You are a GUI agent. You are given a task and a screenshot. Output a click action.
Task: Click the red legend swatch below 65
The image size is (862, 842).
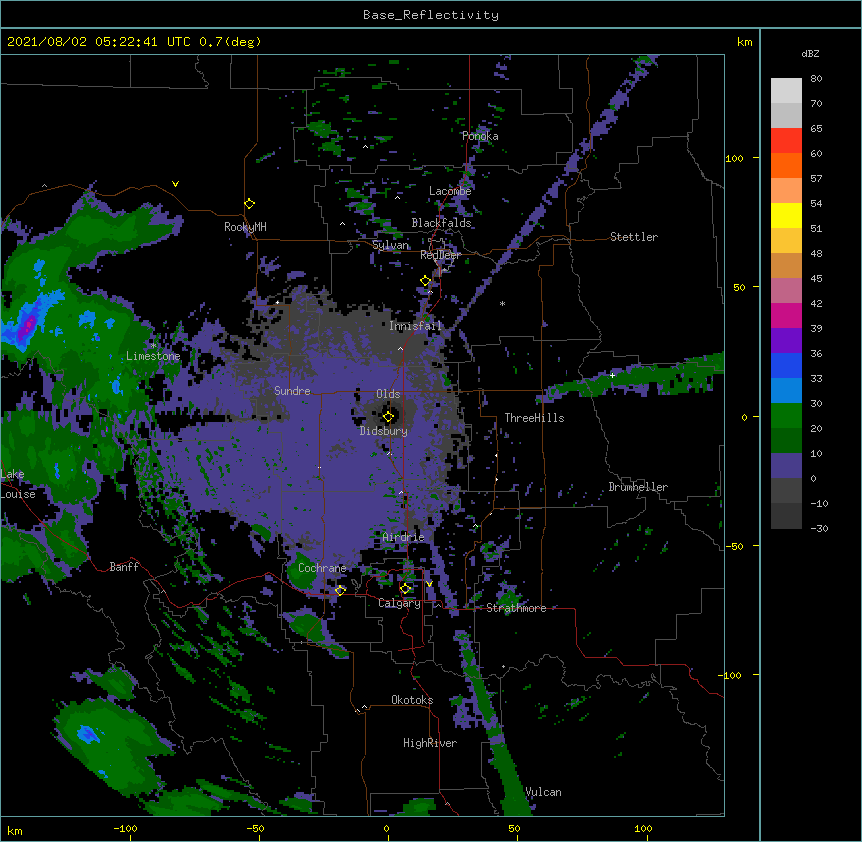[x=786, y=141]
